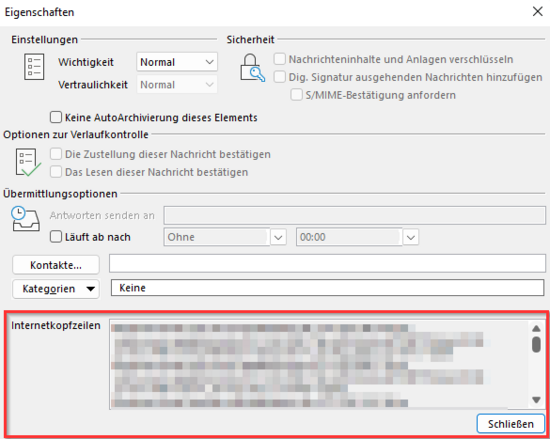Open the 00:00 expiry time dropdown arrow
Screen dimensions: 550x439
[x=411, y=237]
